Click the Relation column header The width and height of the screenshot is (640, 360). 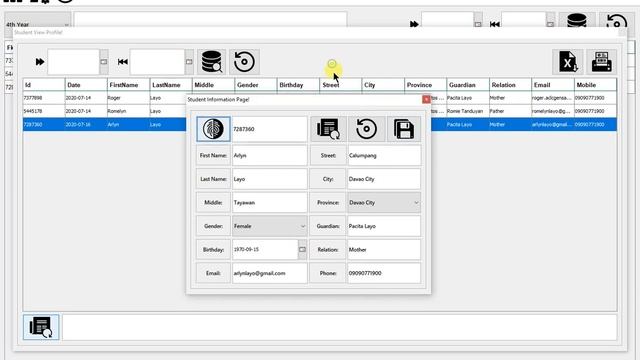coord(511,85)
